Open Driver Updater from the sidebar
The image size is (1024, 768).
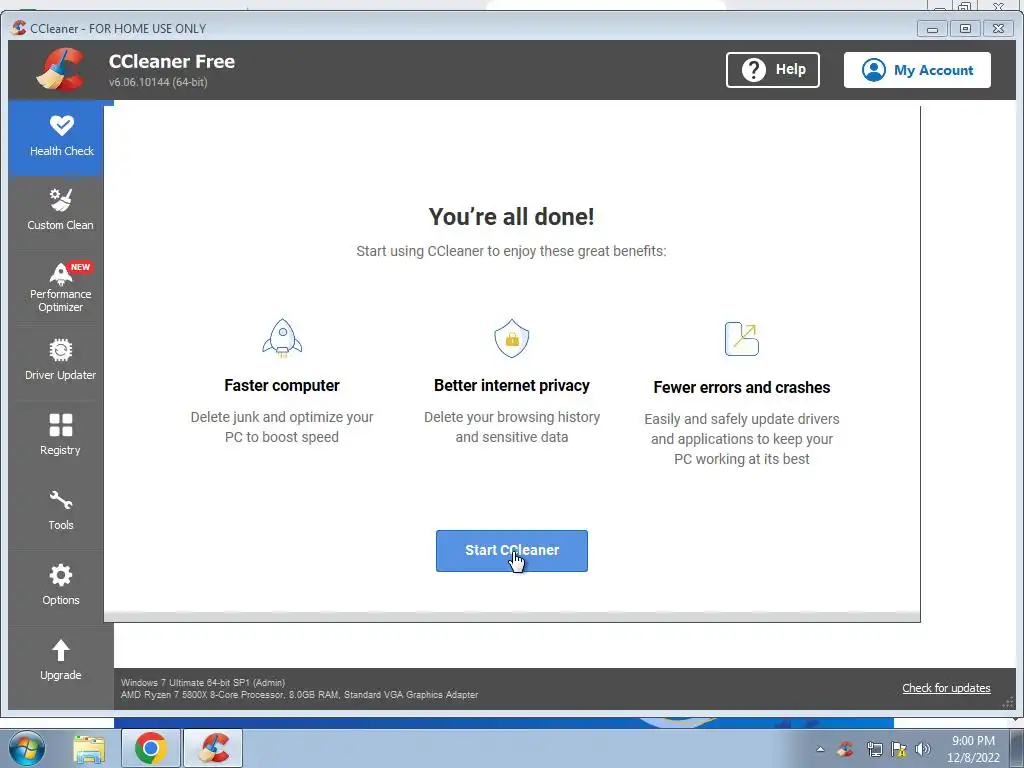coord(60,361)
